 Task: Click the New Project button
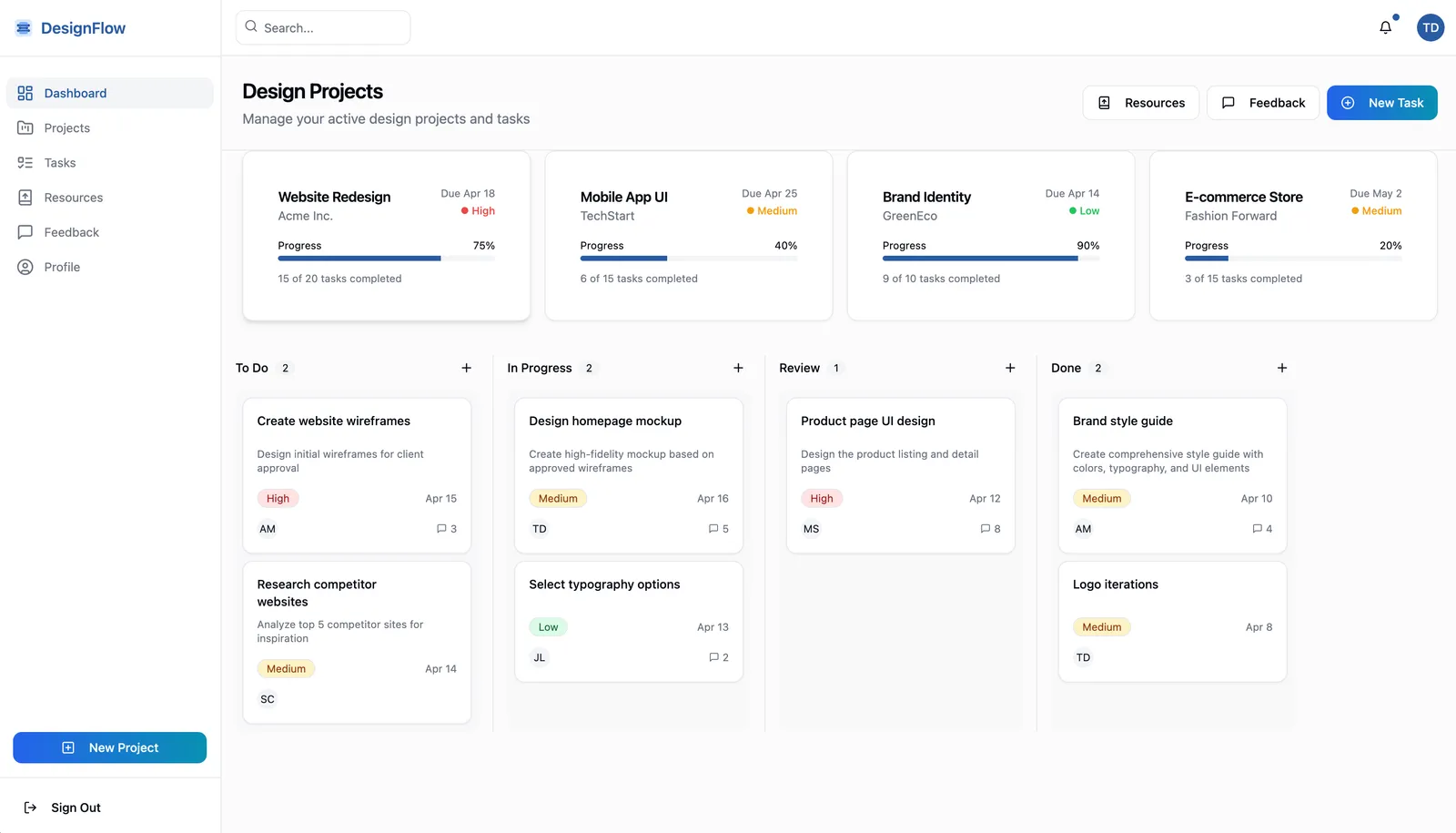click(x=110, y=747)
